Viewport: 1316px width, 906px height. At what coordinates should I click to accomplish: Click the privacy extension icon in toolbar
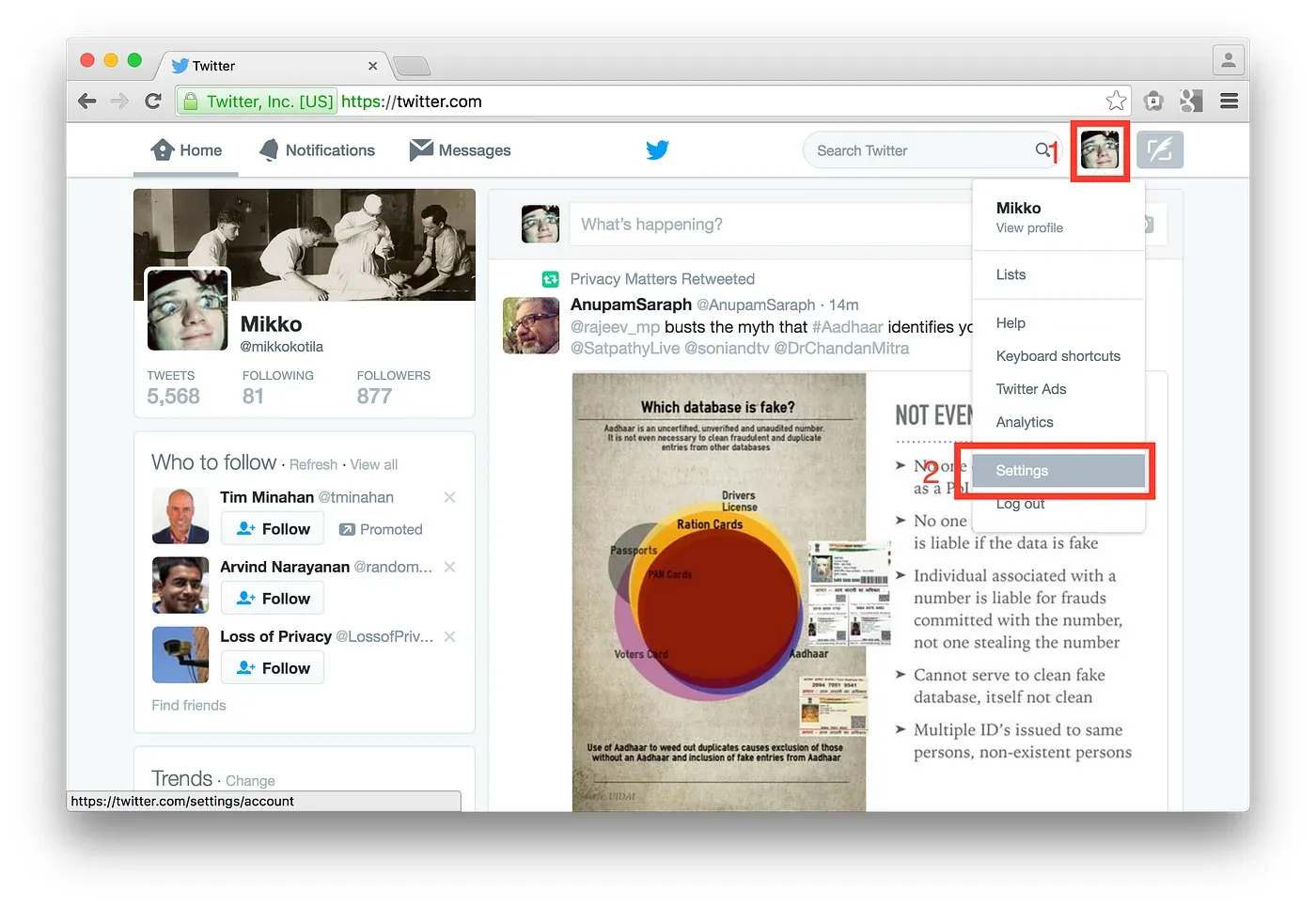[1153, 101]
